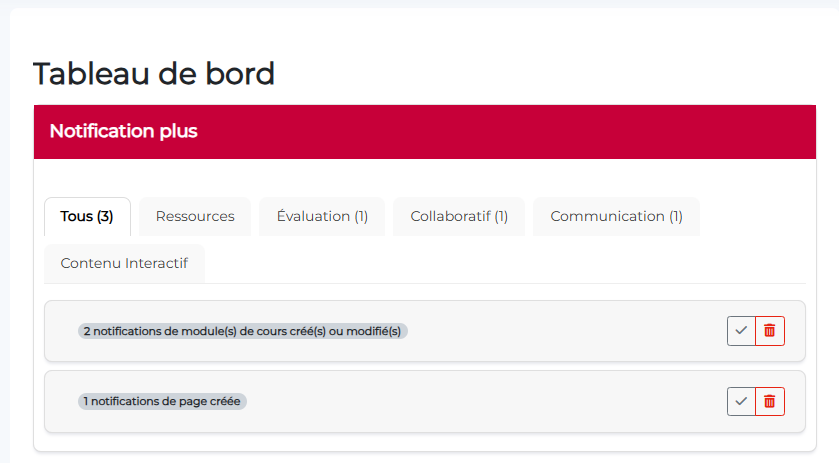This screenshot has height=463, width=839.
Task: Click the 'Tableau de bord' page heading
Action: [x=154, y=73]
